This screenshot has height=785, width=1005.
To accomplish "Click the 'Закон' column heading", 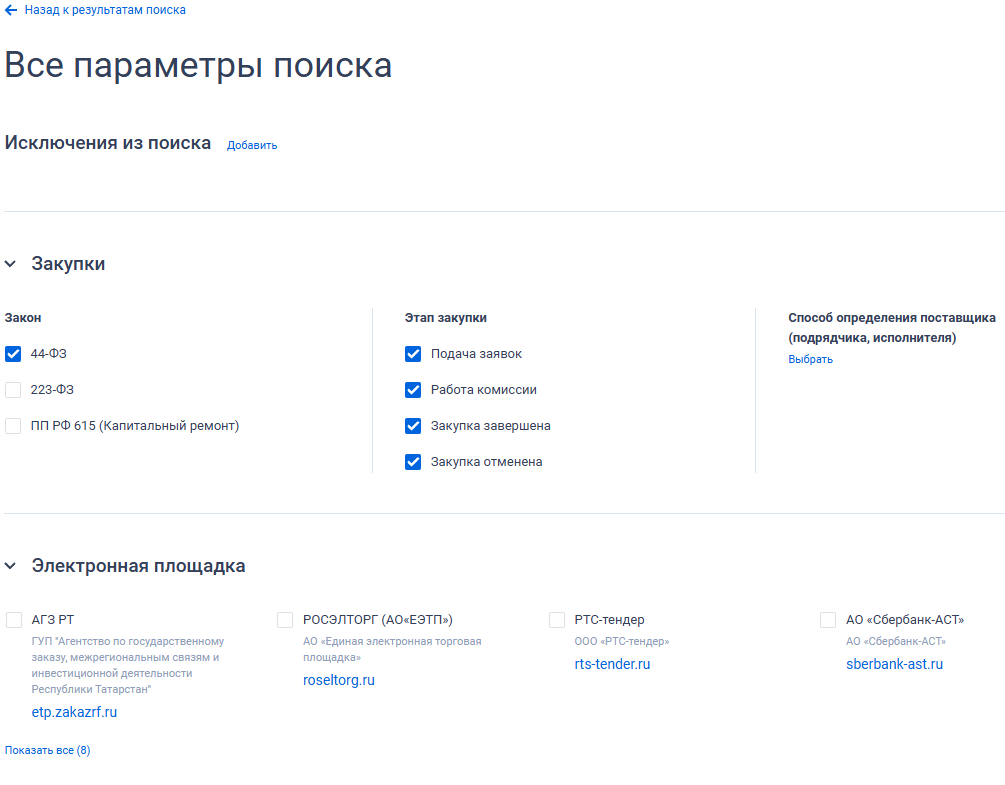I will [23, 318].
